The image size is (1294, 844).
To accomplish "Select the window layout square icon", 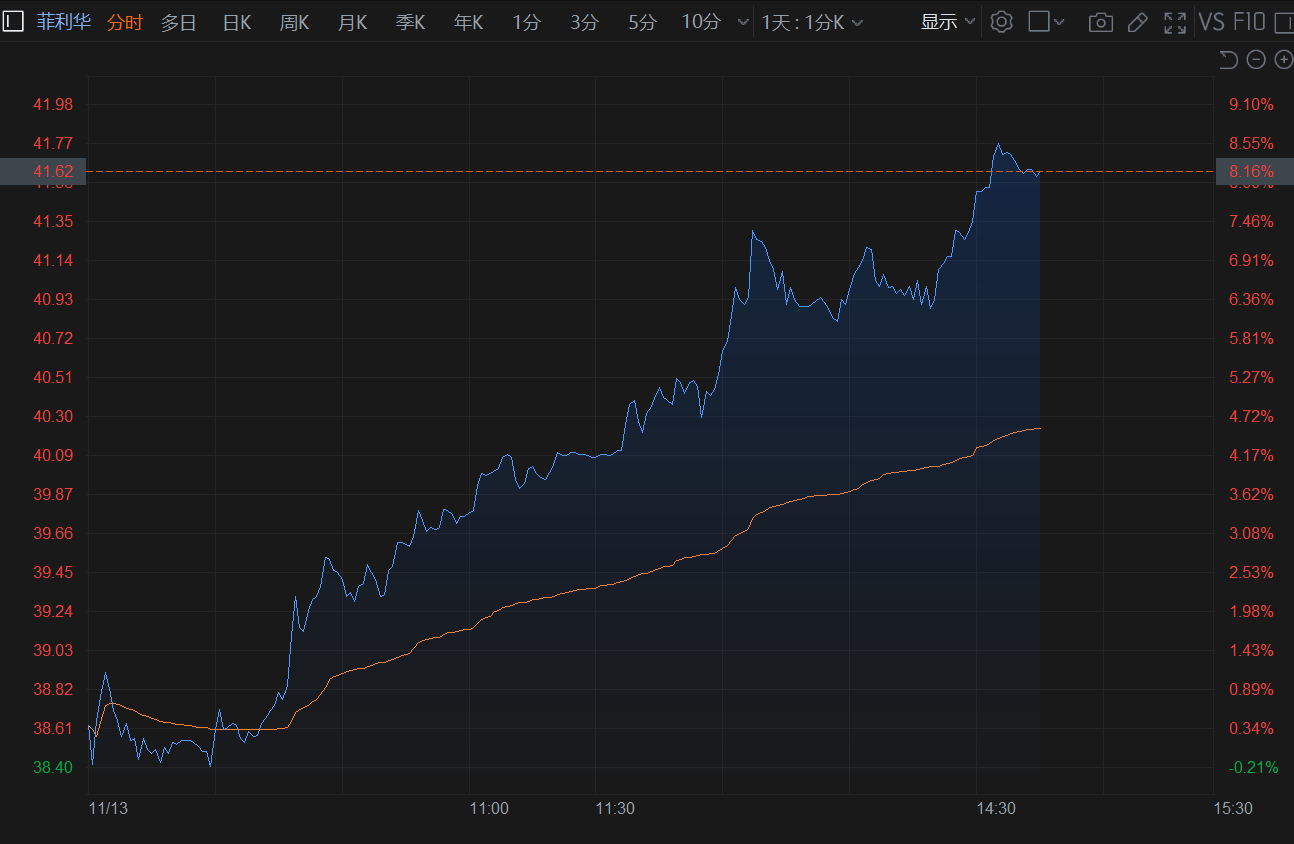I will coord(1038,22).
